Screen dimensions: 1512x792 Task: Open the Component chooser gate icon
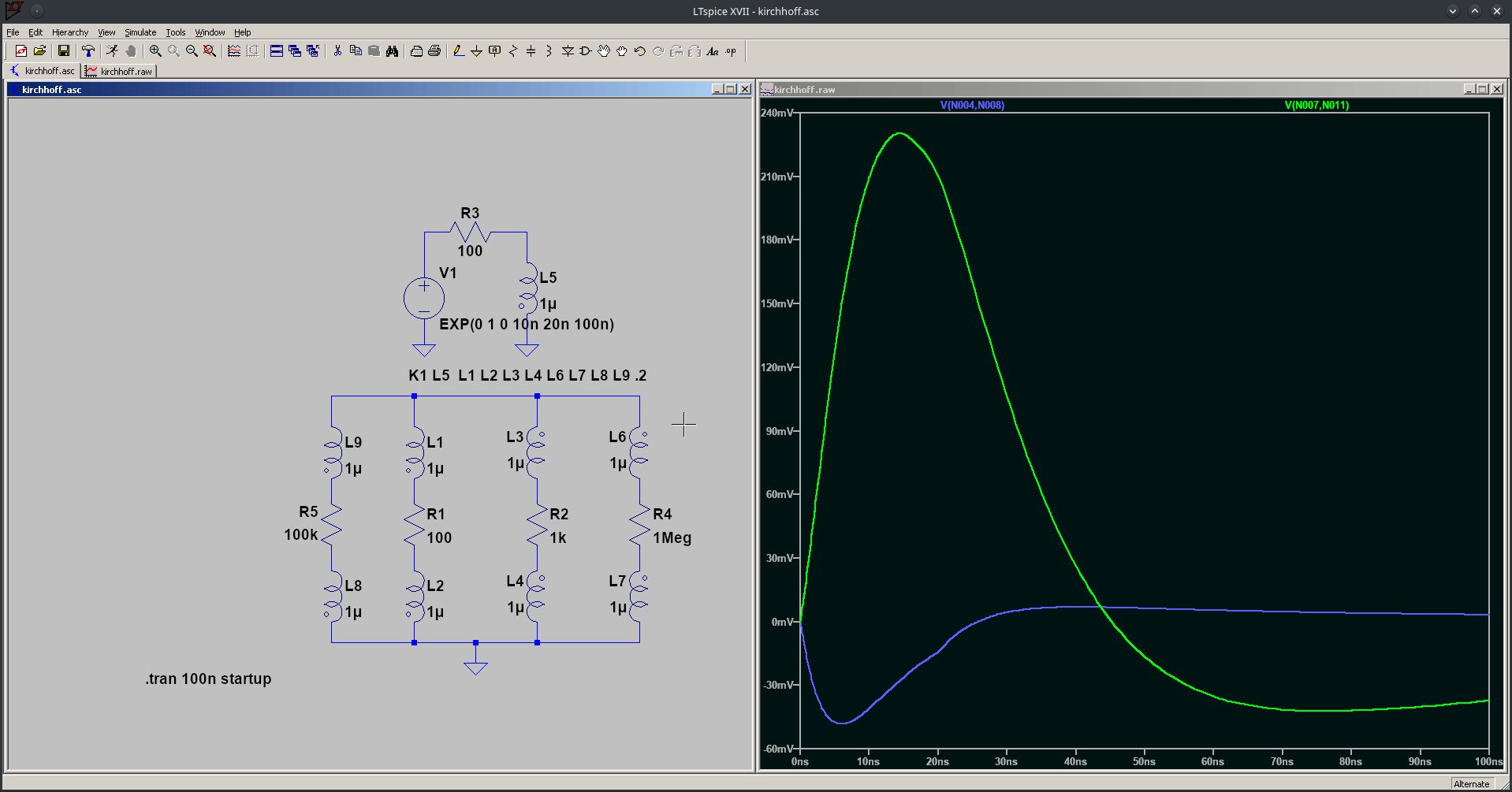[585, 51]
